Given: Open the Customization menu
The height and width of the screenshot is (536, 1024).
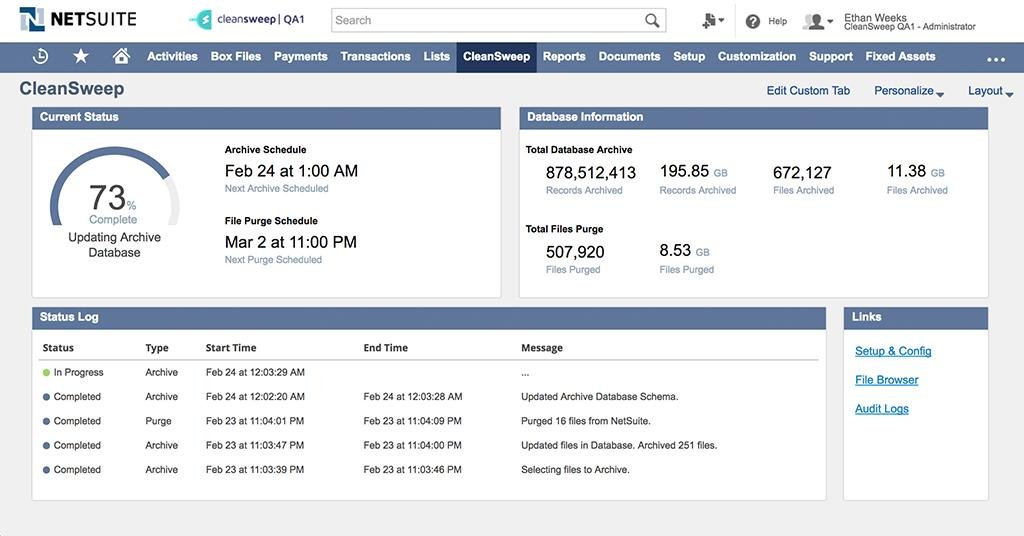Looking at the screenshot, I should click(757, 57).
